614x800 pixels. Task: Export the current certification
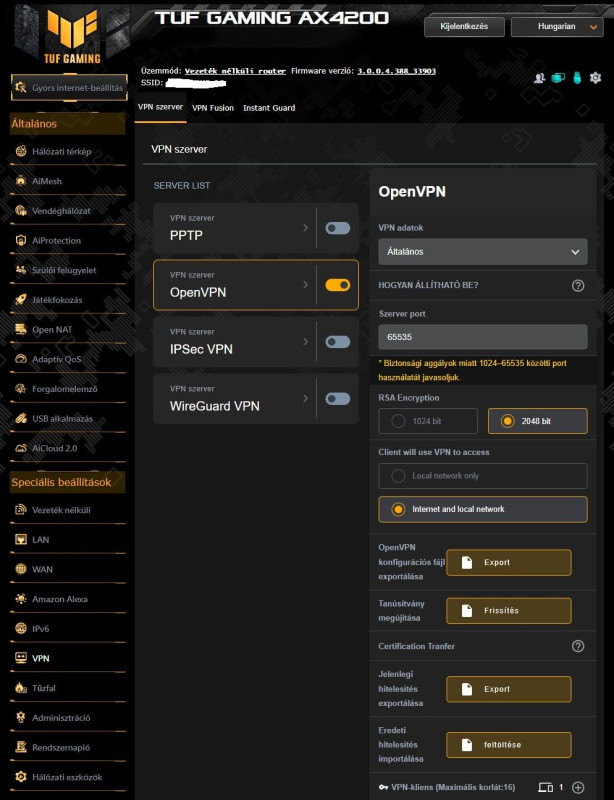click(x=509, y=689)
